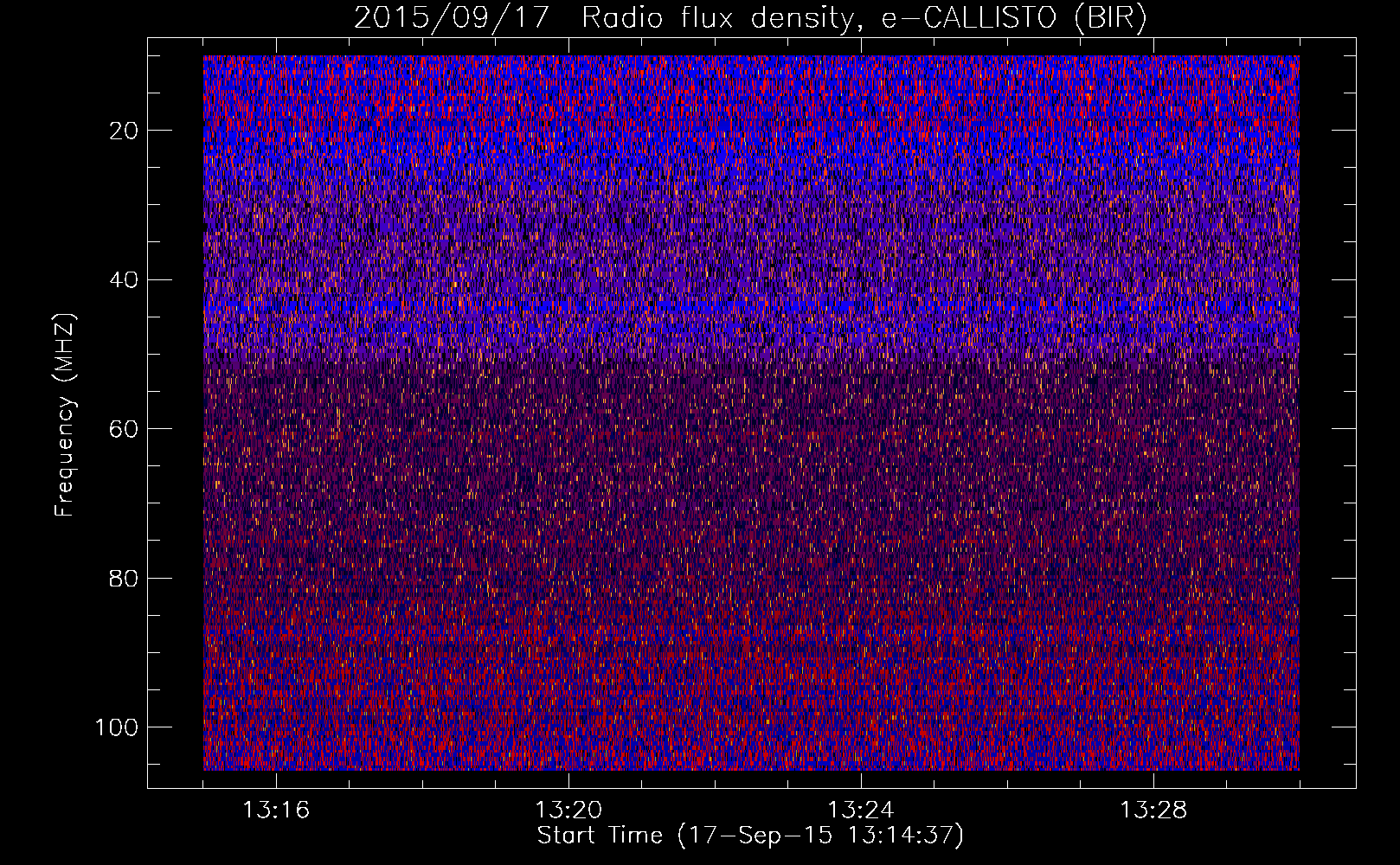Click the 13:24 time tick label
The image size is (1400, 865).
pos(861,811)
